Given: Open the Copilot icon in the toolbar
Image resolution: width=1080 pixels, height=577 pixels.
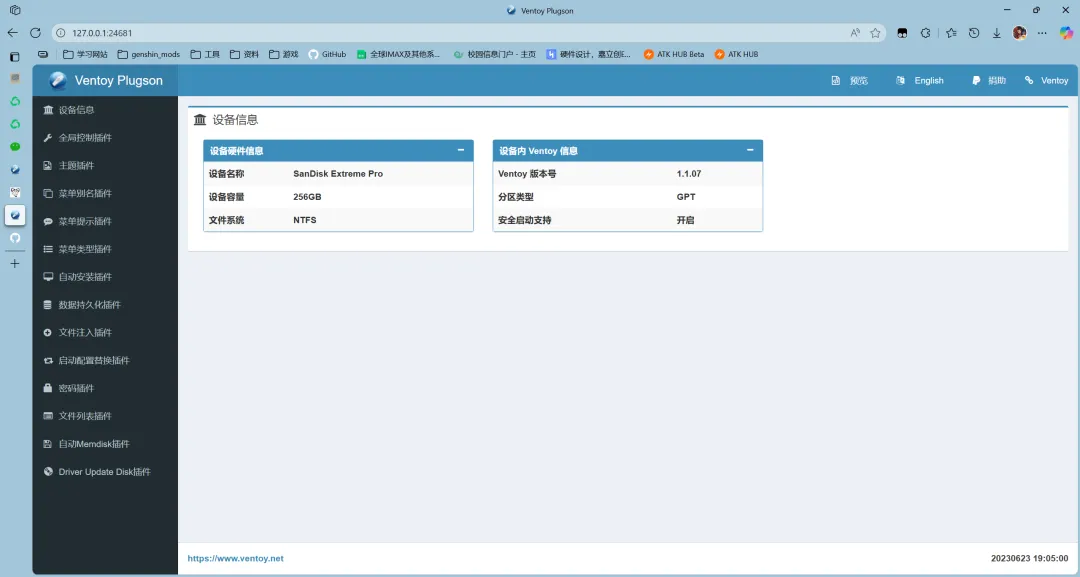Looking at the screenshot, I should [1066, 33].
